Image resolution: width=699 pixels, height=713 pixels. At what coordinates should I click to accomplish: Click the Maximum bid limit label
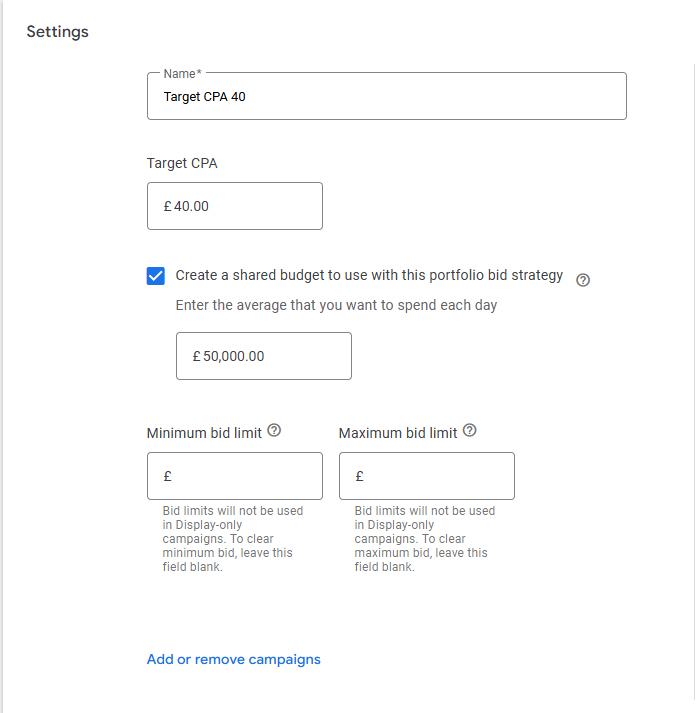click(398, 433)
